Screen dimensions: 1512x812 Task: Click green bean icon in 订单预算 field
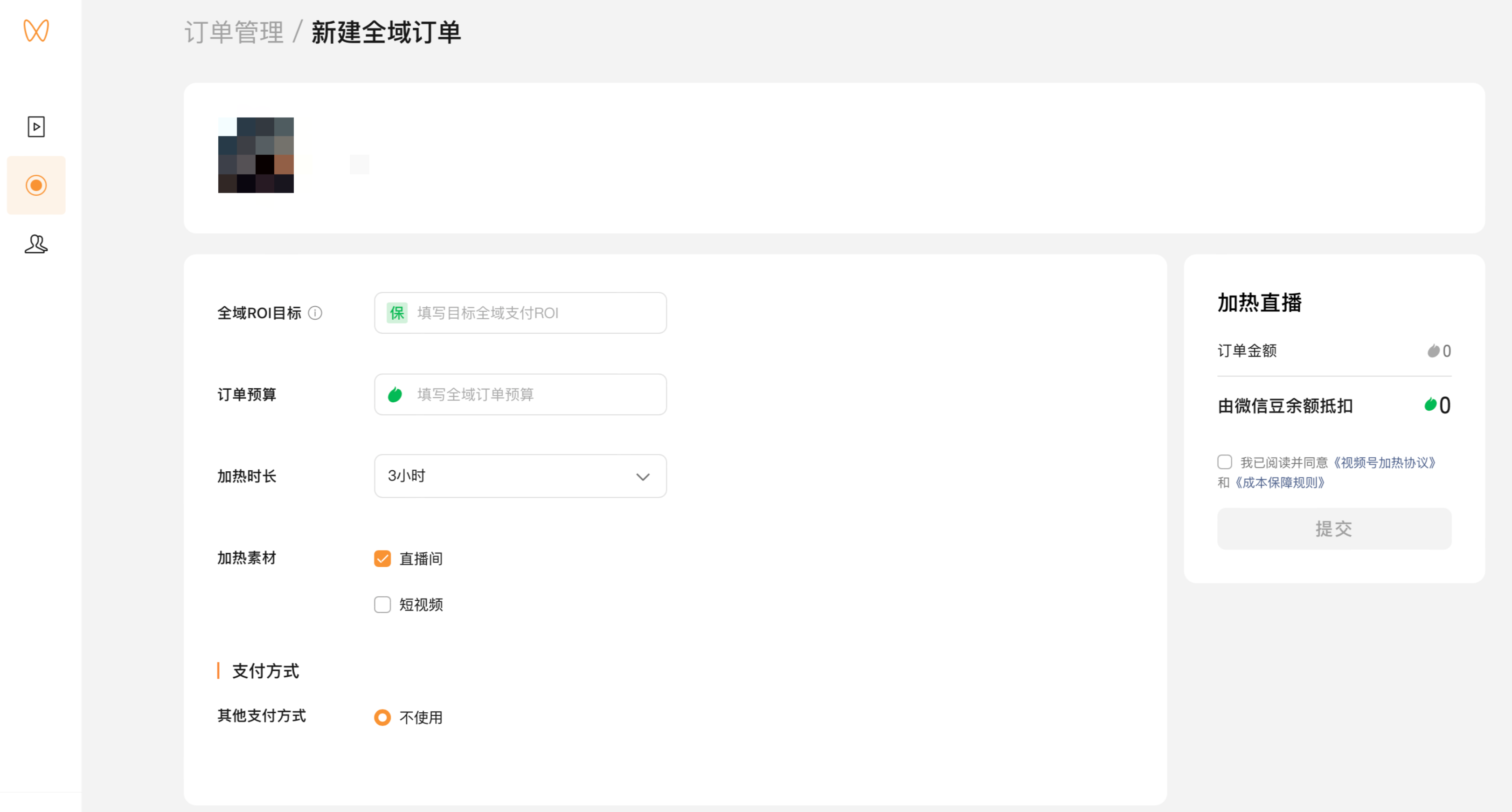click(x=395, y=394)
